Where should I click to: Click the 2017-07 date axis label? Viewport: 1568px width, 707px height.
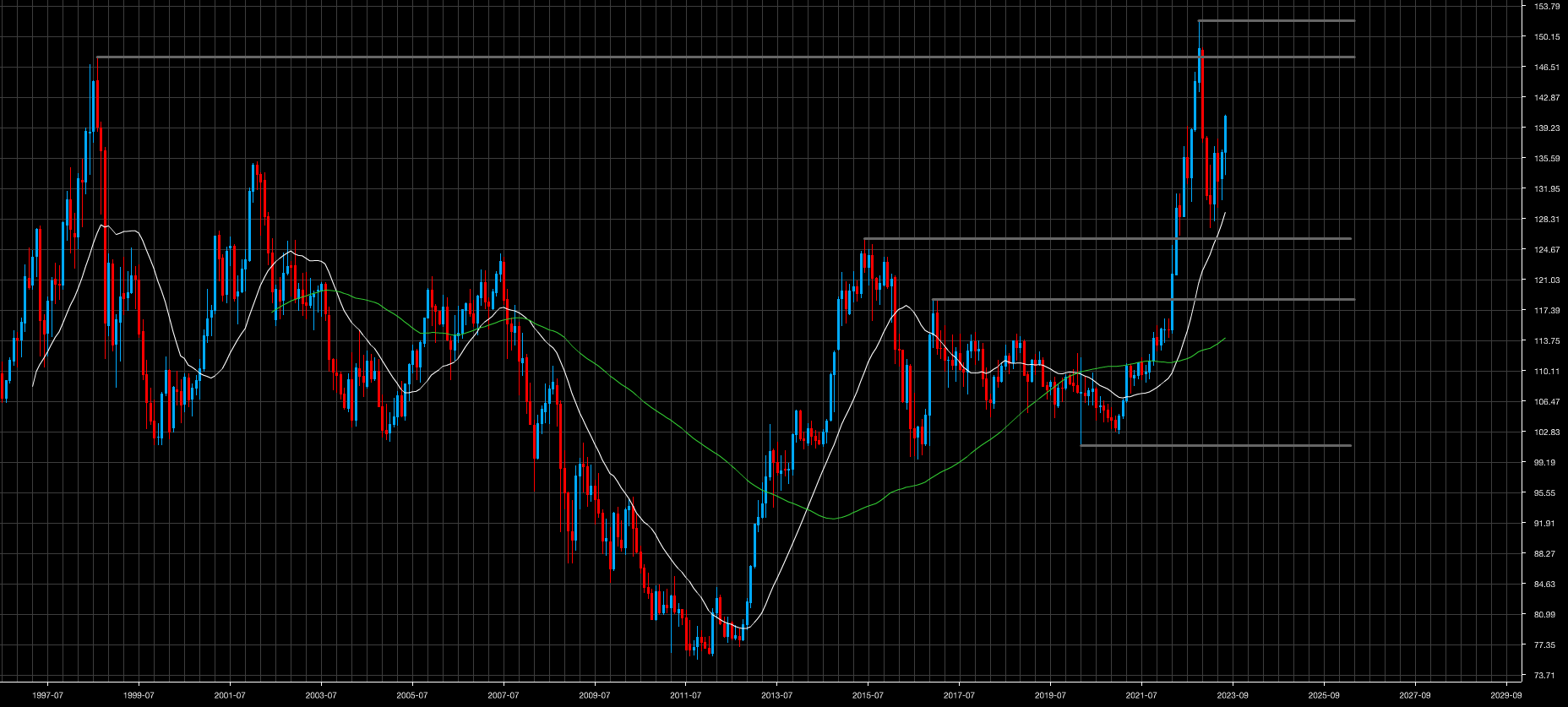click(959, 696)
